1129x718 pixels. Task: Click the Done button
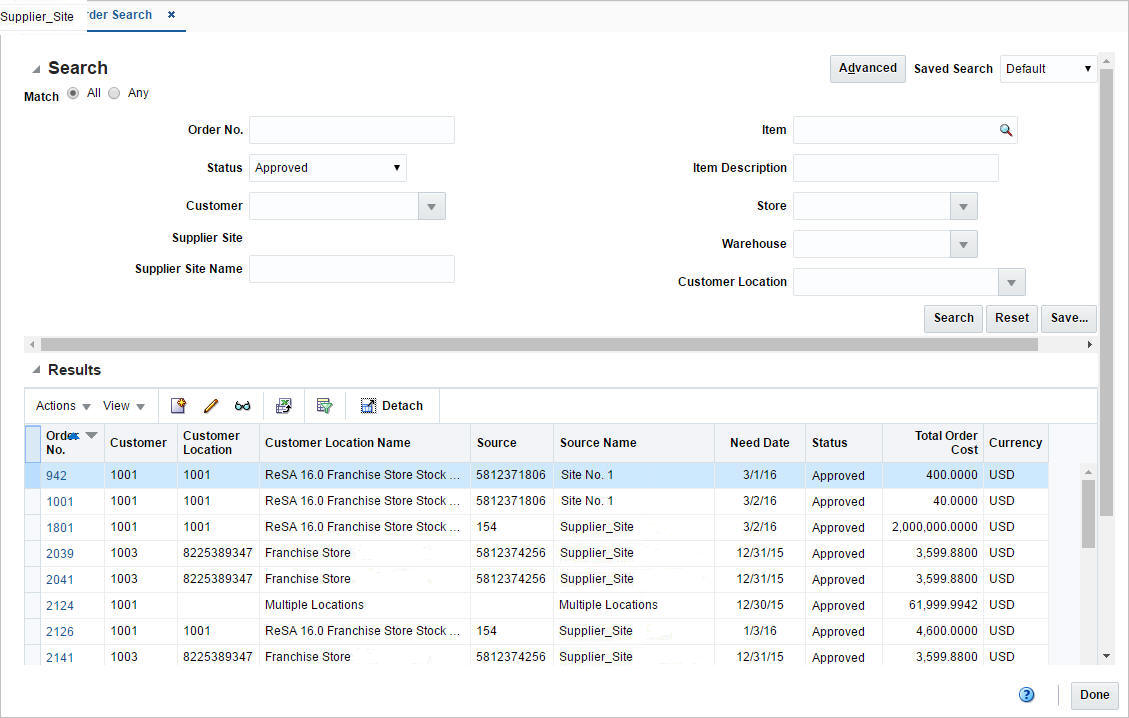(1094, 694)
